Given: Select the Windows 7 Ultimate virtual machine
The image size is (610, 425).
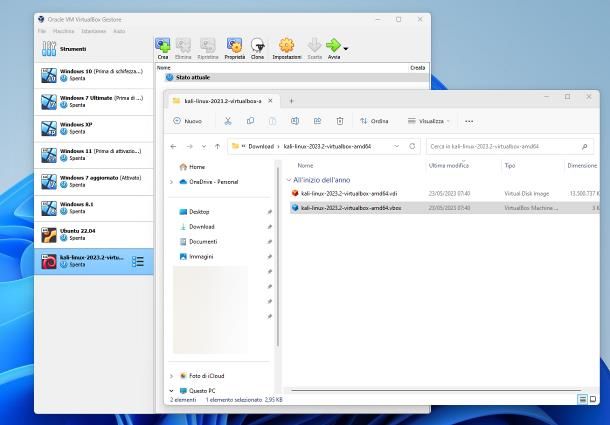Looking at the screenshot, I should coord(93,102).
